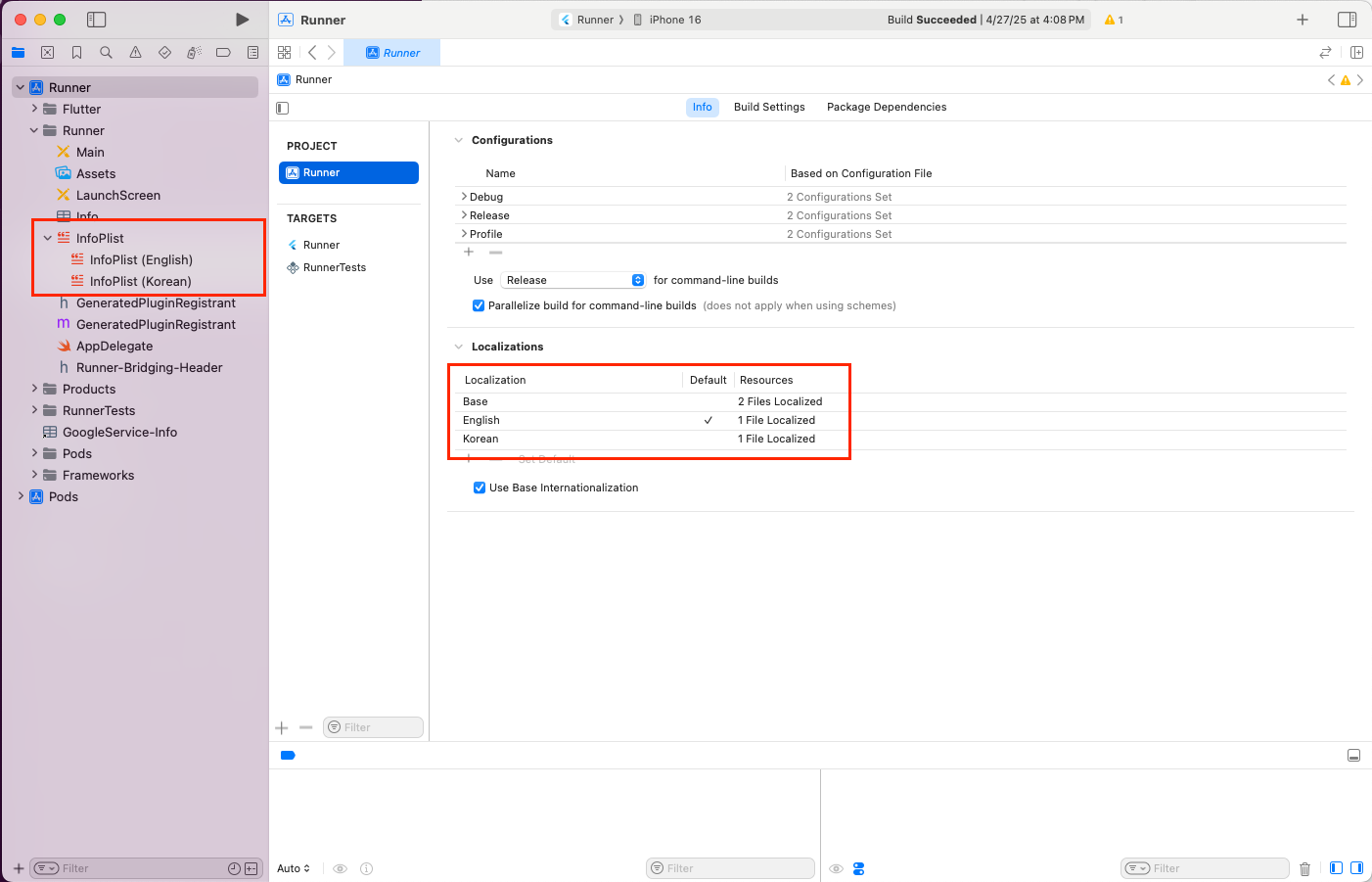
Task: Switch to the Build Settings tab
Action: pyautogui.click(x=769, y=108)
